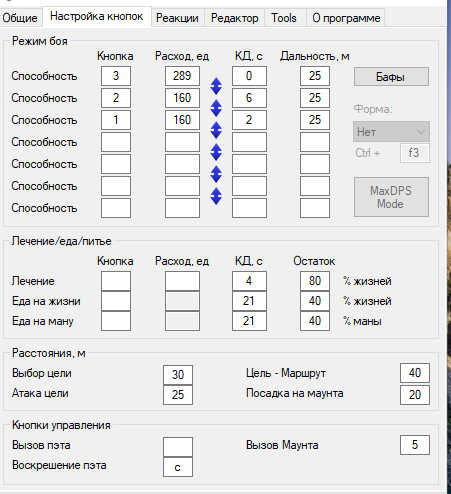Click swap arrows between ability rows 6 and 7

pos(216,196)
